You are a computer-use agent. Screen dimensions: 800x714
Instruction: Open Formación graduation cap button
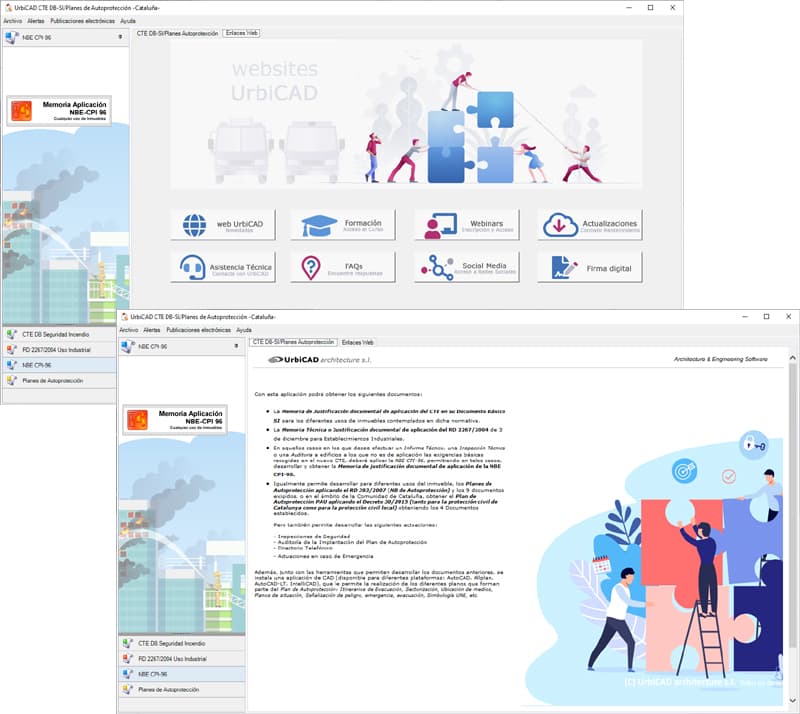(x=343, y=225)
